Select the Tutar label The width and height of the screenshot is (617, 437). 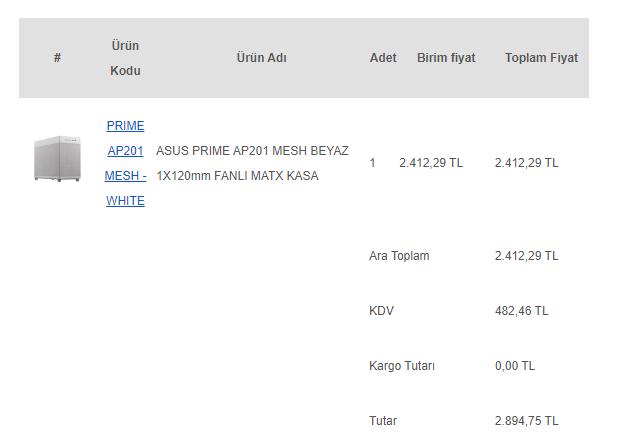point(383,421)
